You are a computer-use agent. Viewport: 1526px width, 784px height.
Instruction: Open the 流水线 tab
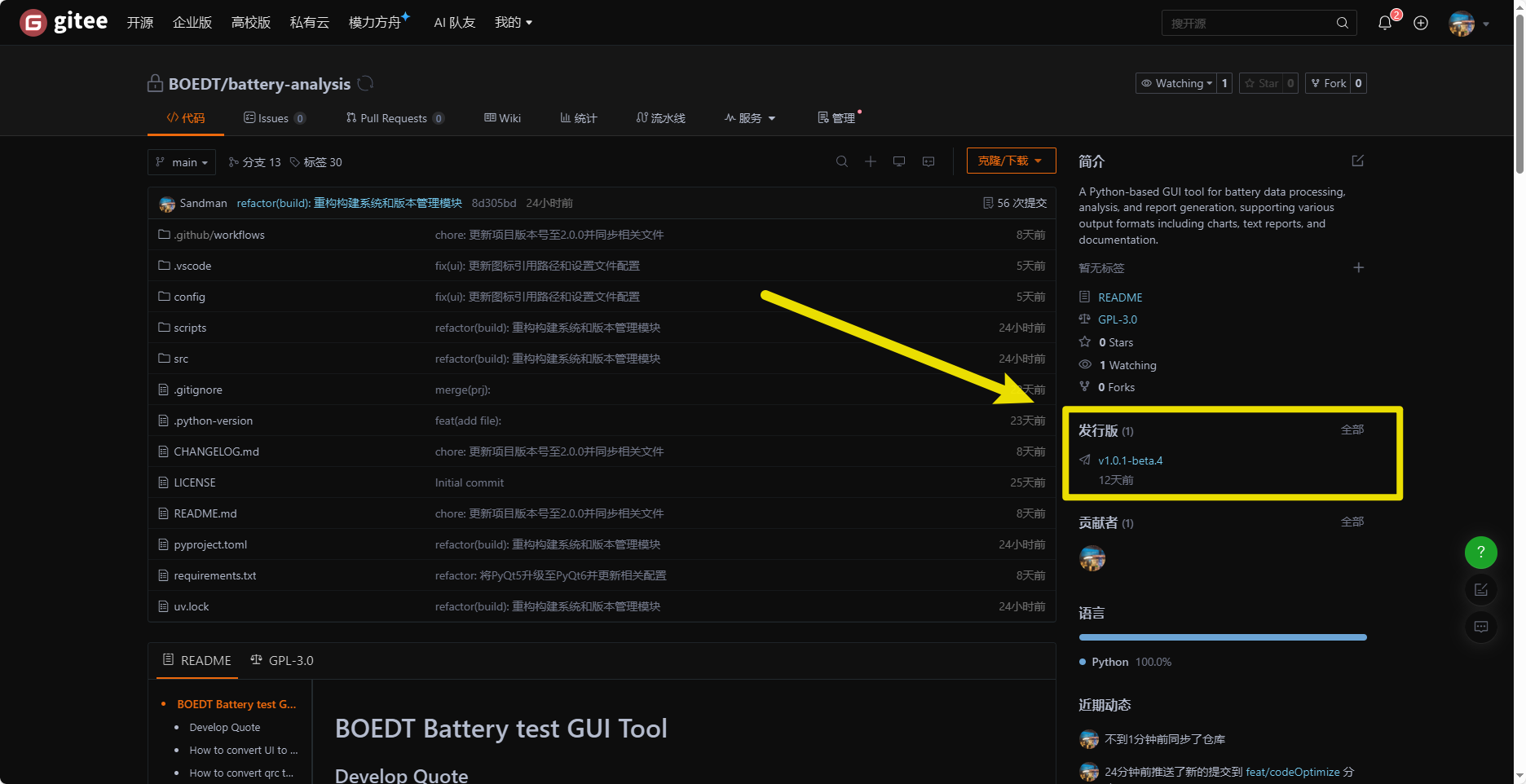click(x=660, y=118)
